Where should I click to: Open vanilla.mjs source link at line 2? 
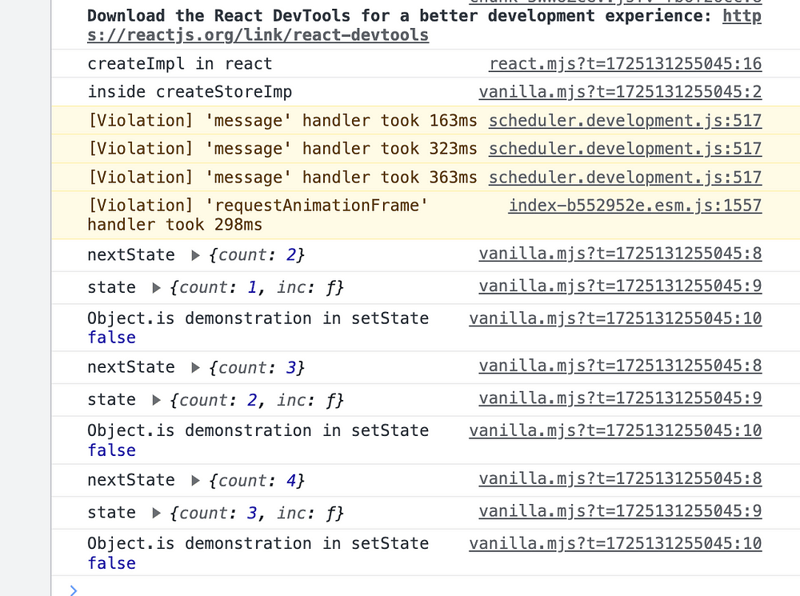point(620,92)
